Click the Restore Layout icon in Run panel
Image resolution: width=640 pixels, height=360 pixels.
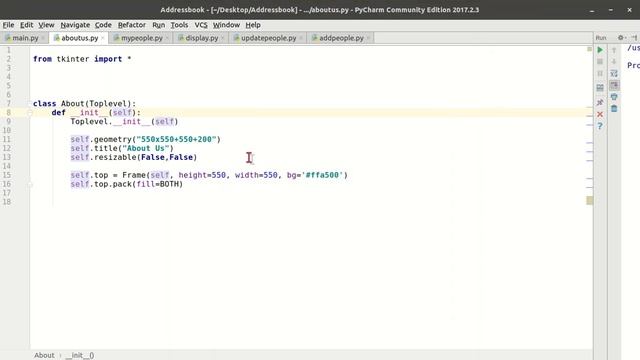600,88
